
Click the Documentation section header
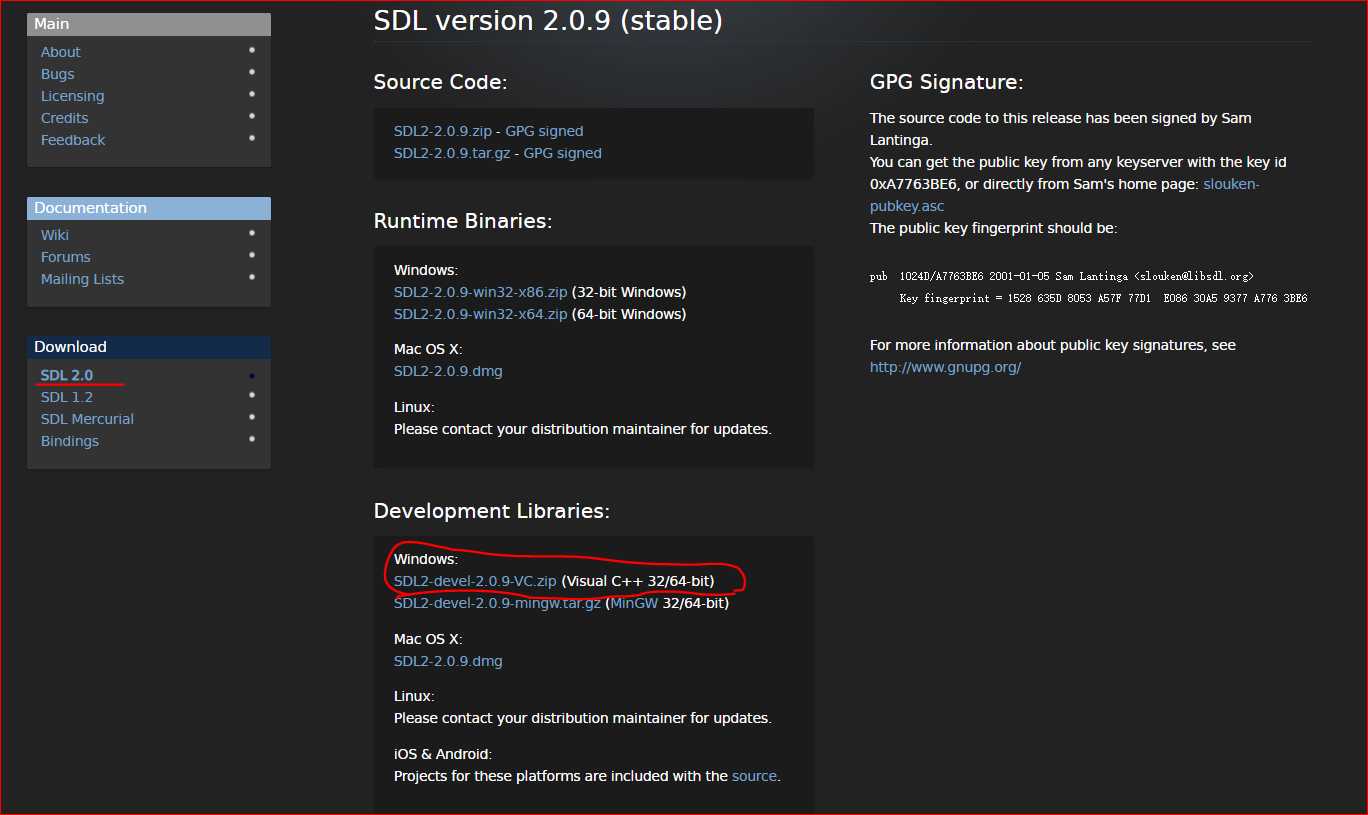[x=149, y=208]
